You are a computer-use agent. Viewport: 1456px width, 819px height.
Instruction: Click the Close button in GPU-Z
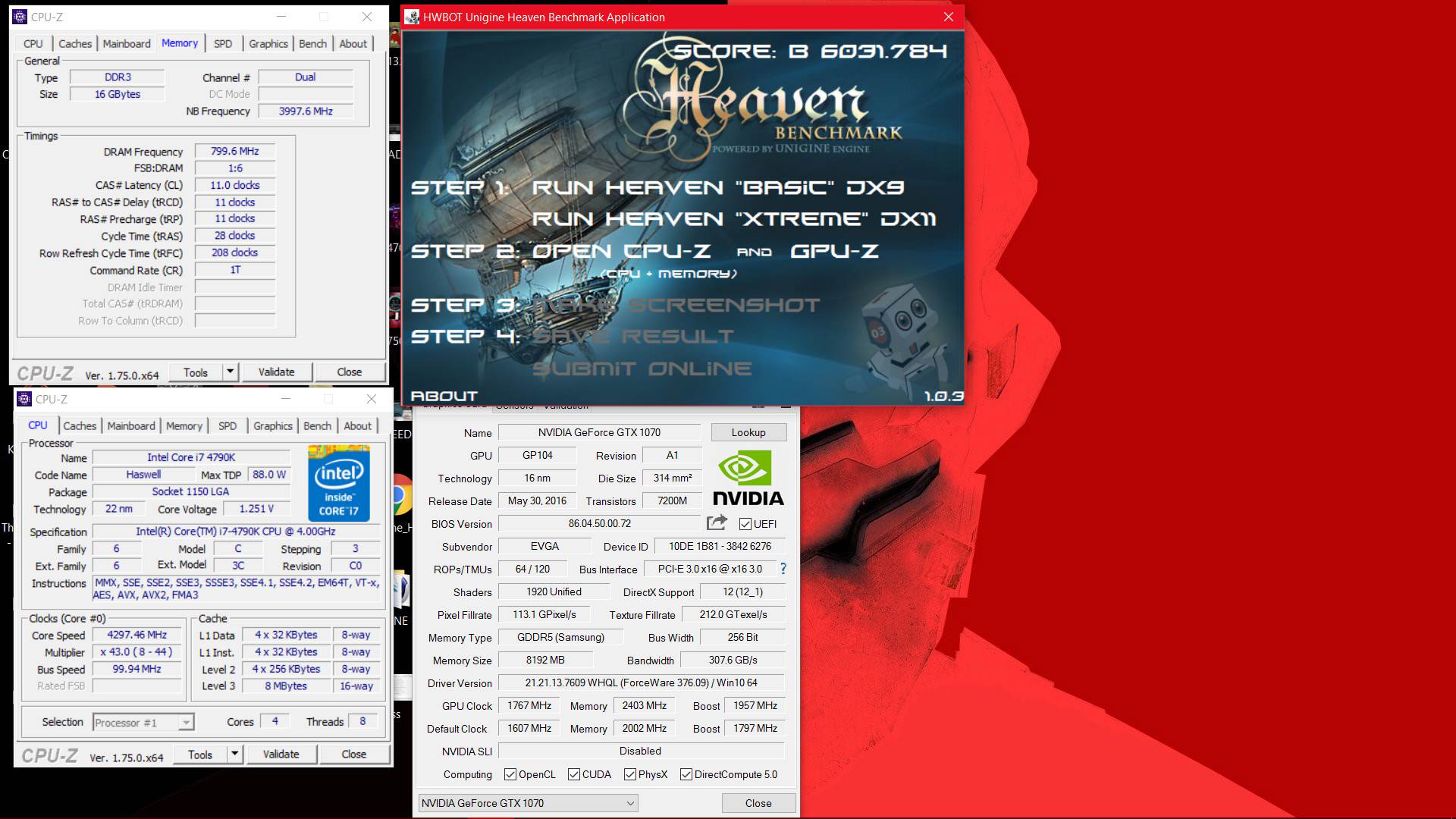click(x=758, y=803)
